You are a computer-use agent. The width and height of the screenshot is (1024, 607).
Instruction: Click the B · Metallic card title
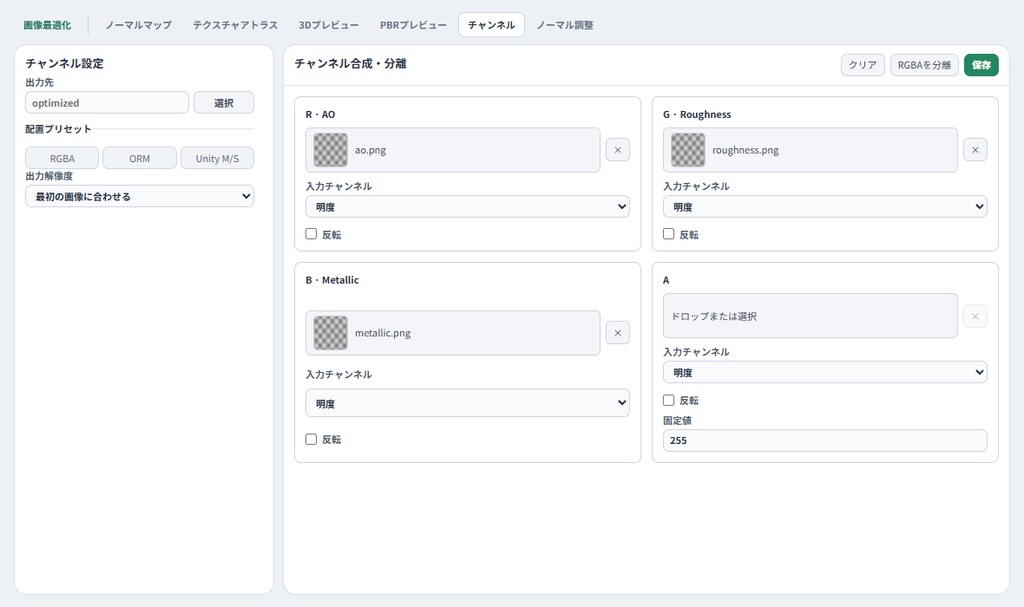(x=332, y=280)
